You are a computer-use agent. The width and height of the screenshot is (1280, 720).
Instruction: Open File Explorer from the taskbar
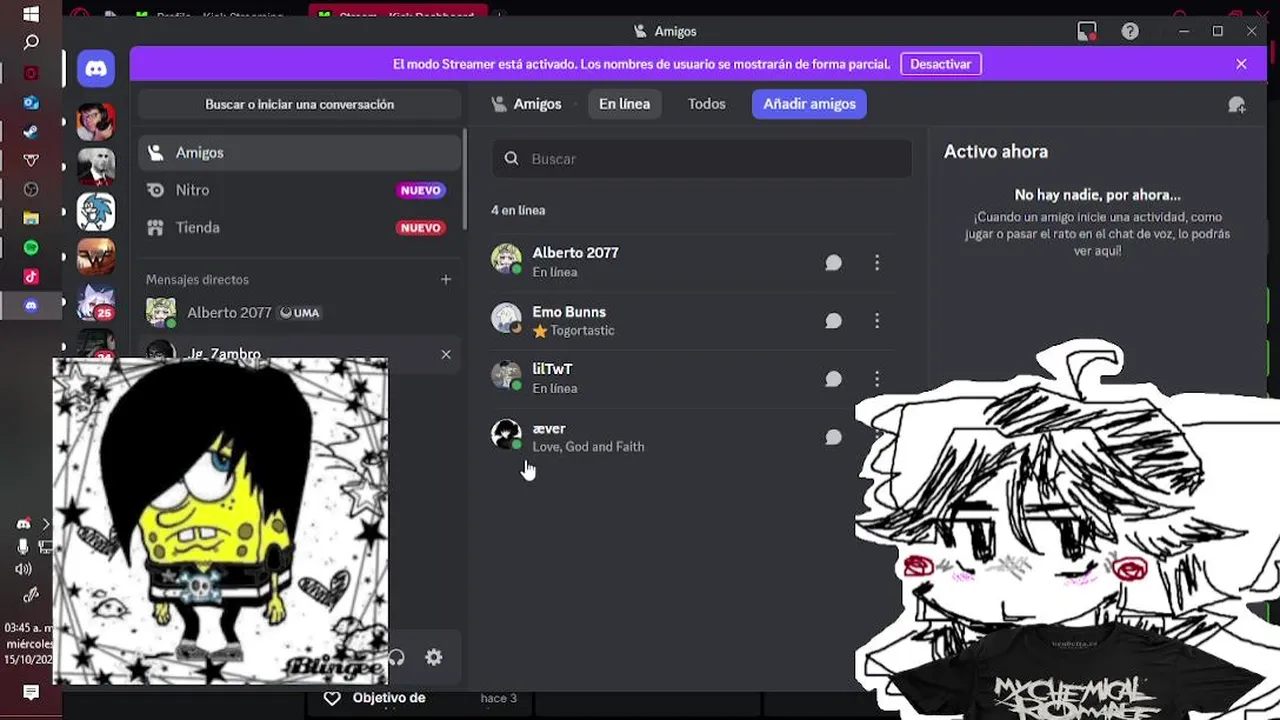[31, 218]
